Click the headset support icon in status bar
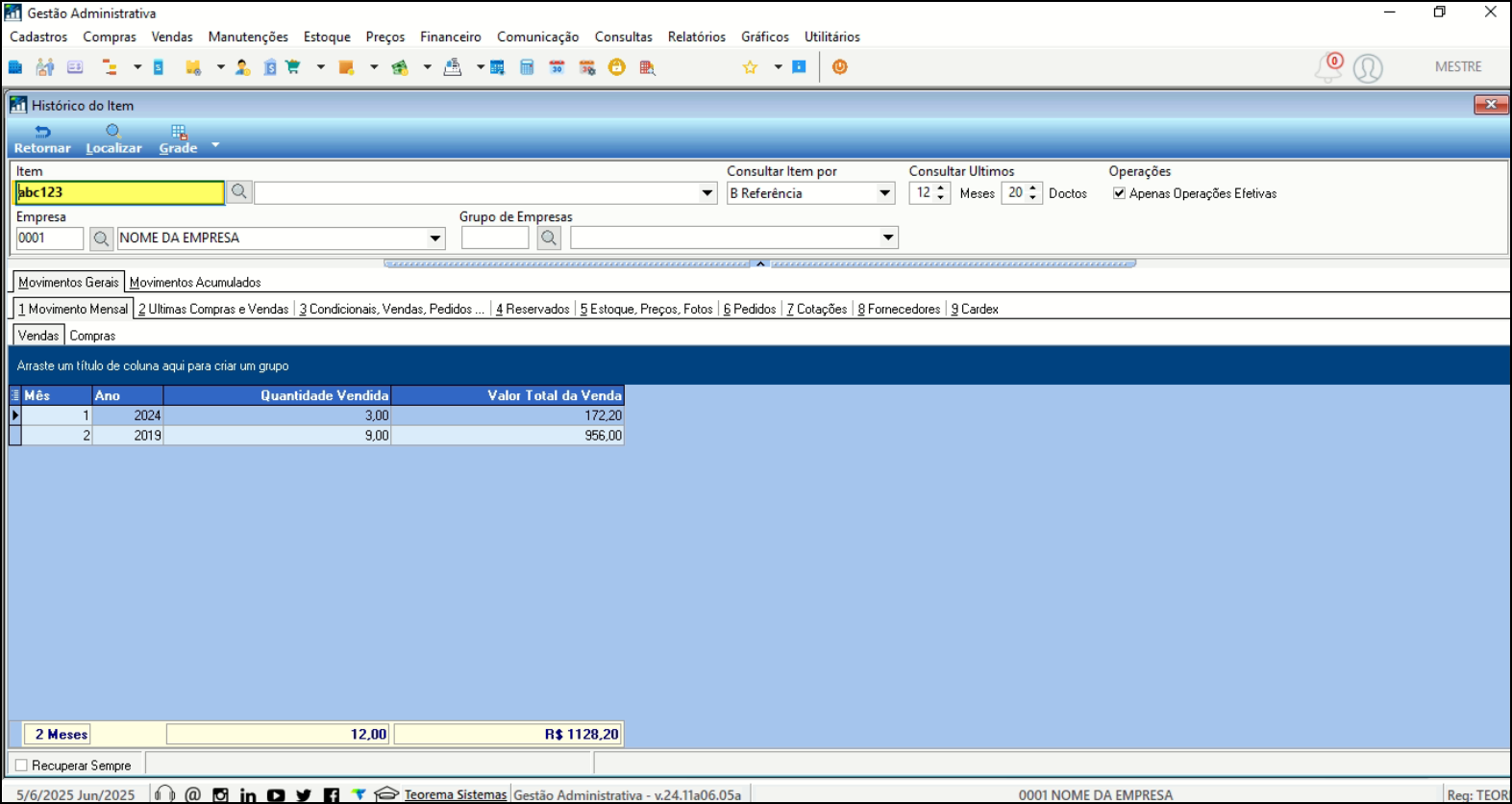The image size is (1512, 804). tap(165, 794)
